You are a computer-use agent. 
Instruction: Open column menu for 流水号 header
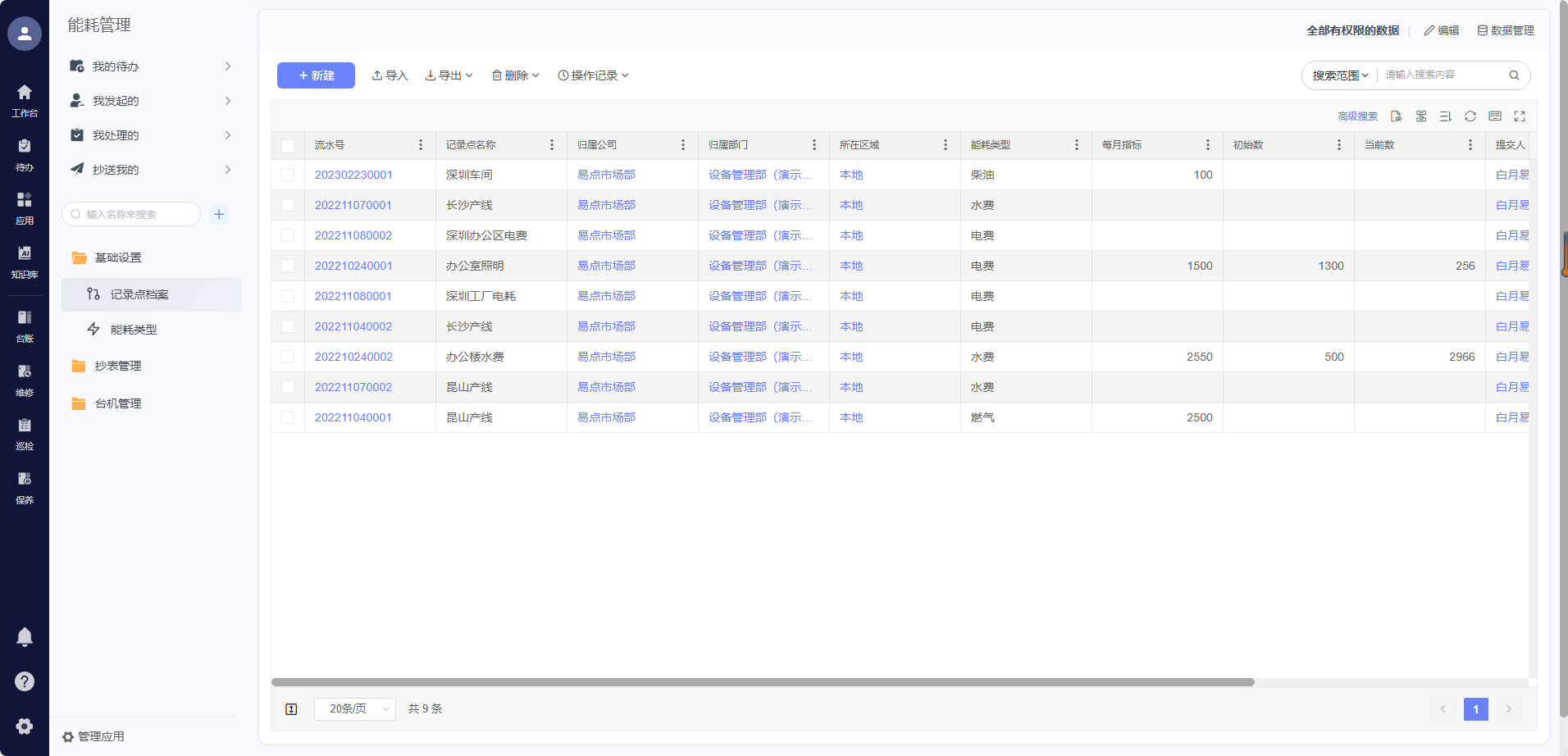421,145
